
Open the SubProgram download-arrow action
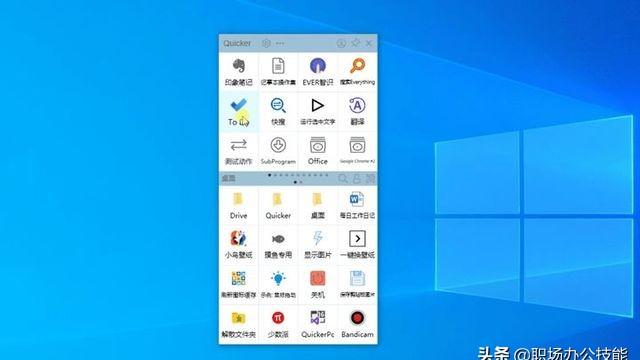coord(278,151)
